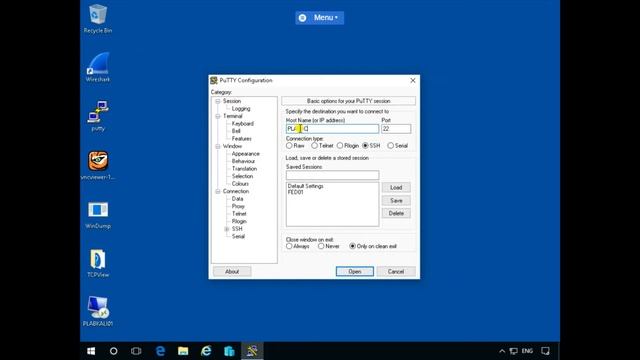640x360 pixels.
Task: Open Task View from the taskbar
Action: click(x=136, y=351)
